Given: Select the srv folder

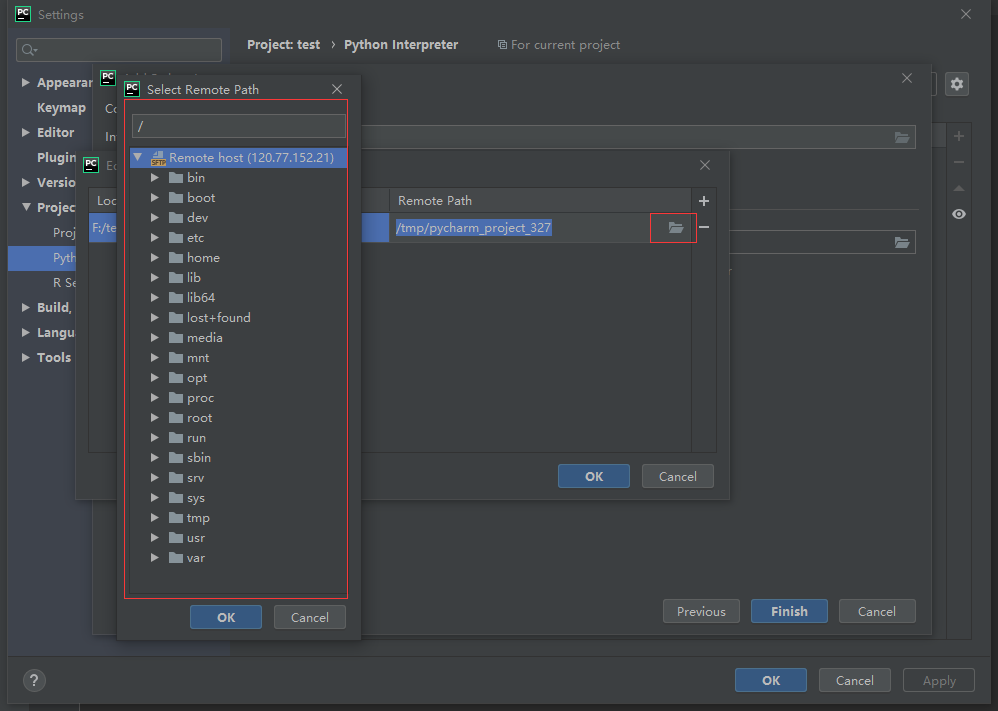Looking at the screenshot, I should [x=195, y=477].
